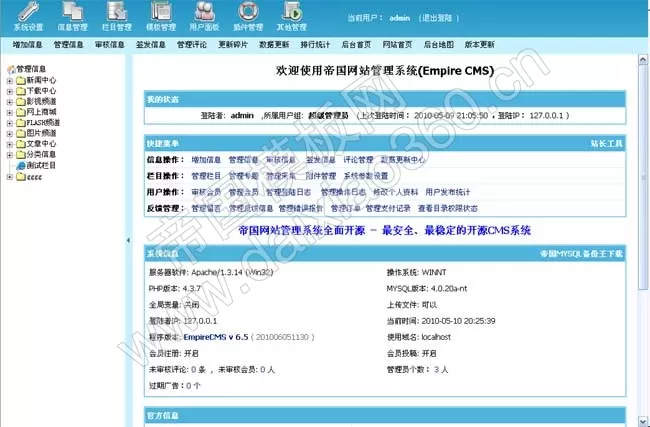Click the home icon beside 管理信息 tree root
The image size is (650, 427).
[x=11, y=69]
